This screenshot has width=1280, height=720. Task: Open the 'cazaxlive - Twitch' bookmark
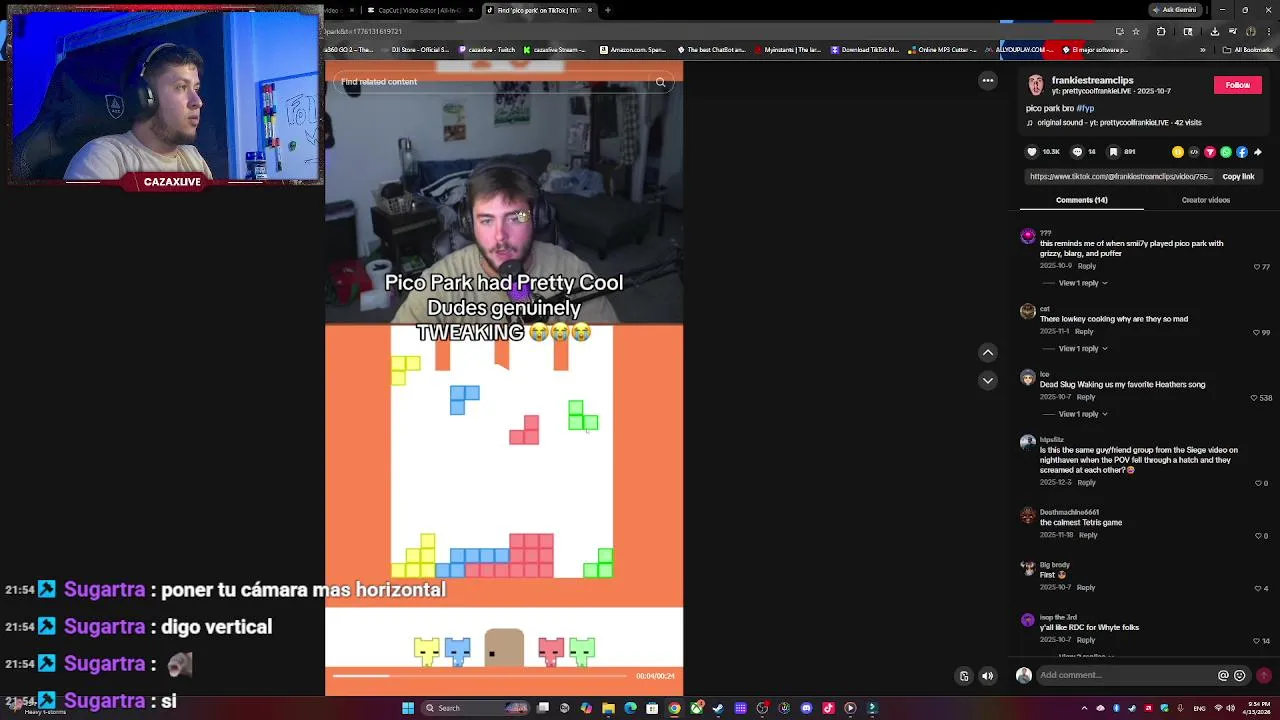click(x=487, y=50)
